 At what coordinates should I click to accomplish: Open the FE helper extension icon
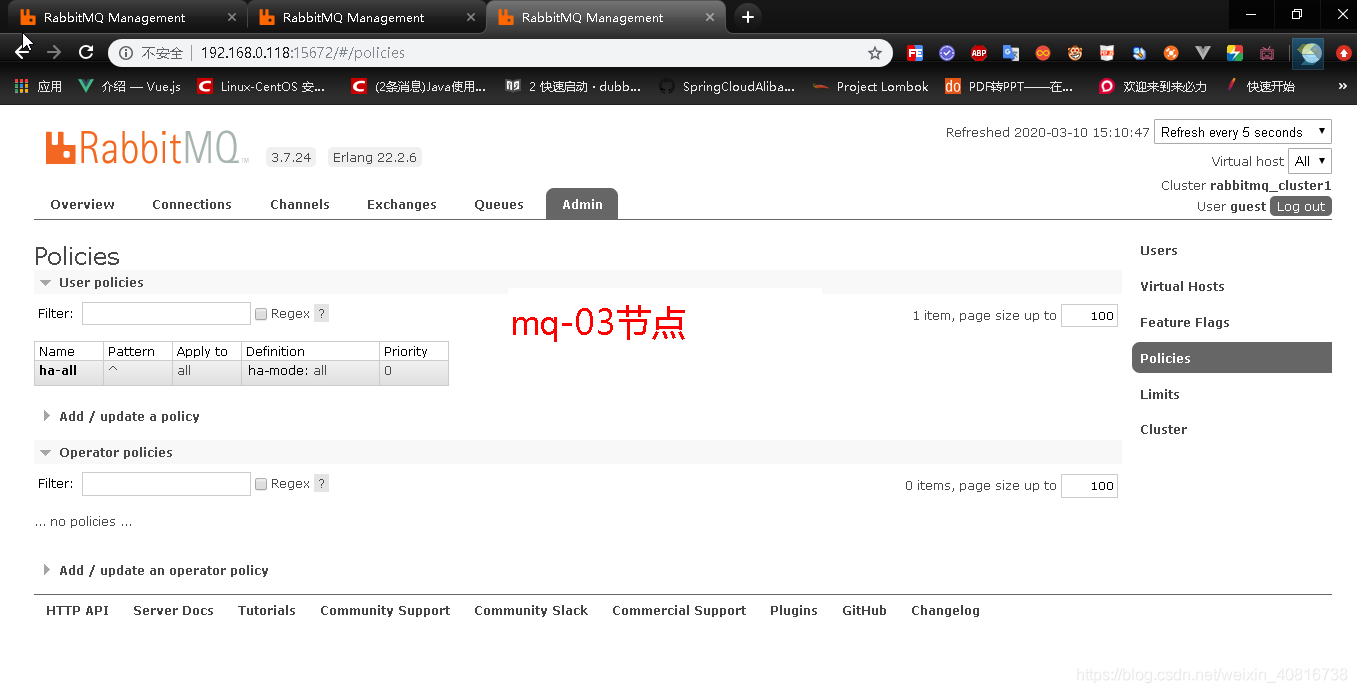(x=915, y=53)
